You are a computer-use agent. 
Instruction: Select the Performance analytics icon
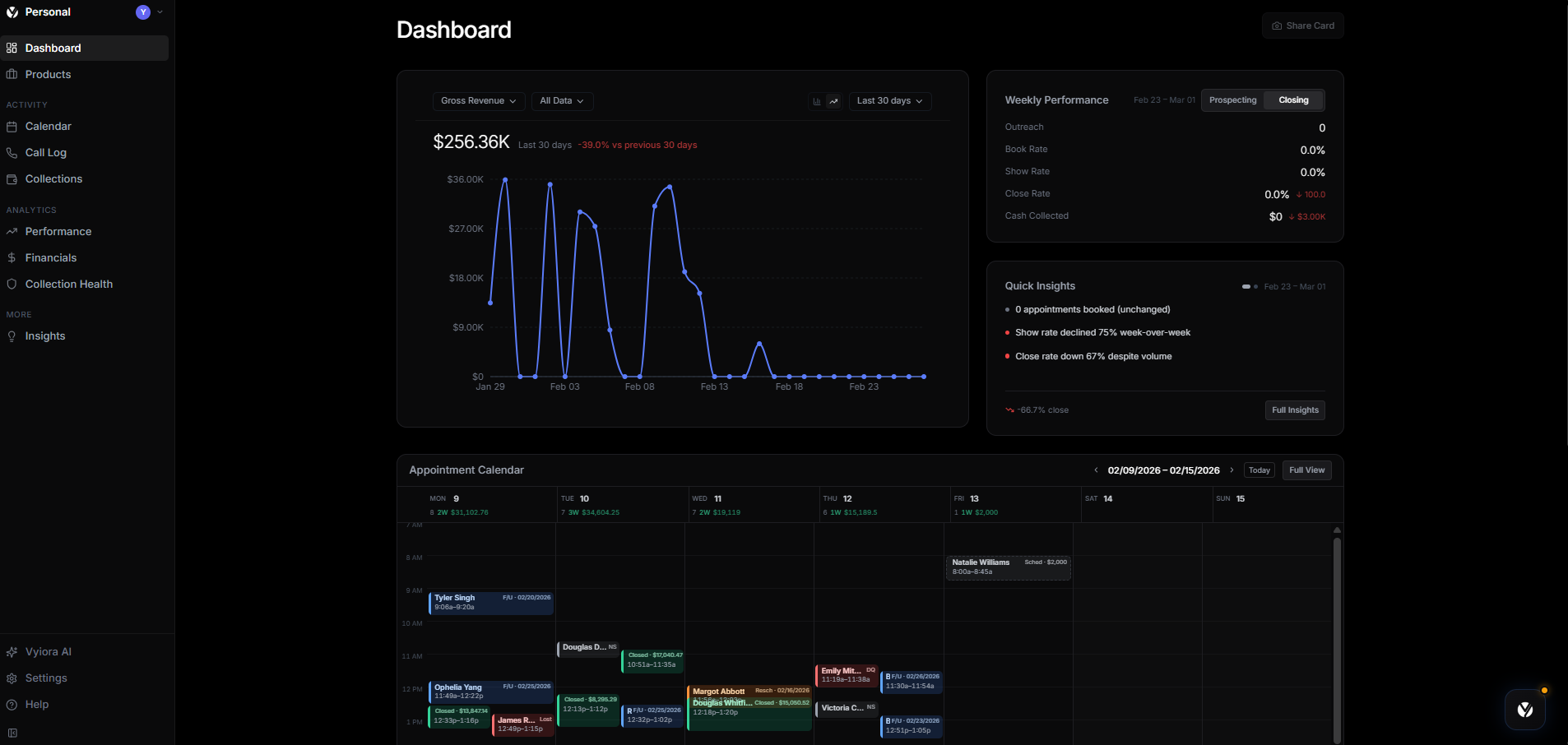click(12, 232)
